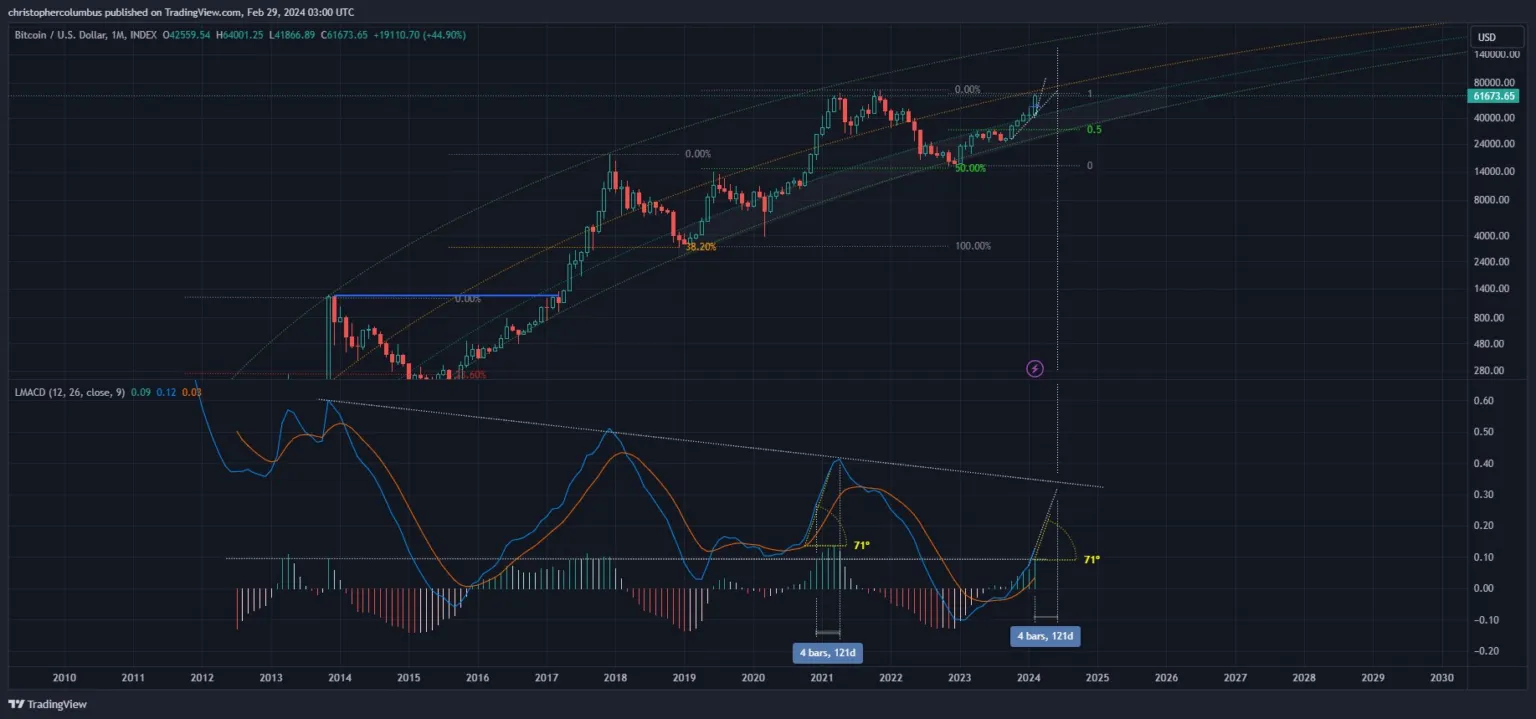Click the LMACD (12, 26, close, 9) indicator title
Image resolution: width=1536 pixels, height=719 pixels.
(x=70, y=392)
